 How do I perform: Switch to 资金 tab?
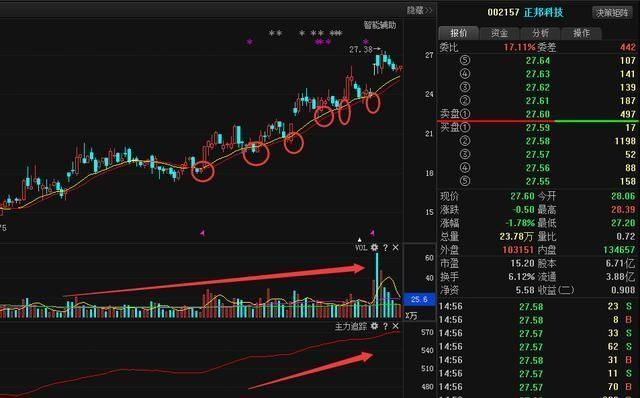[499, 33]
